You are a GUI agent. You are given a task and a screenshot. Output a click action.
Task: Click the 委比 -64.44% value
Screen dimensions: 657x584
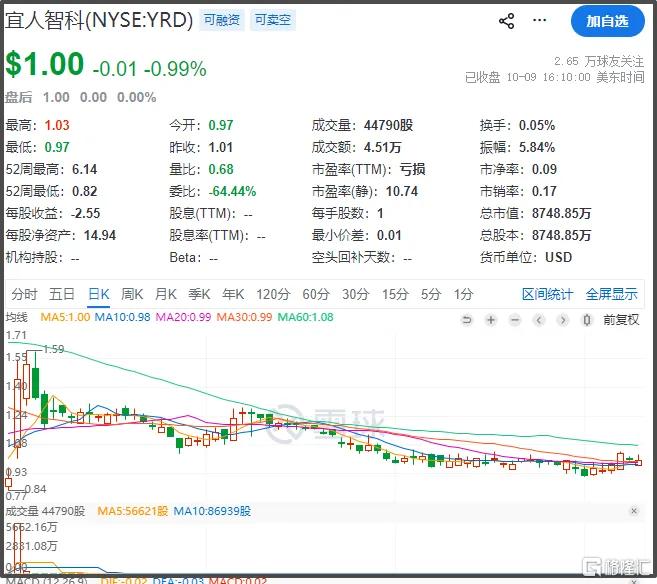tap(232, 191)
